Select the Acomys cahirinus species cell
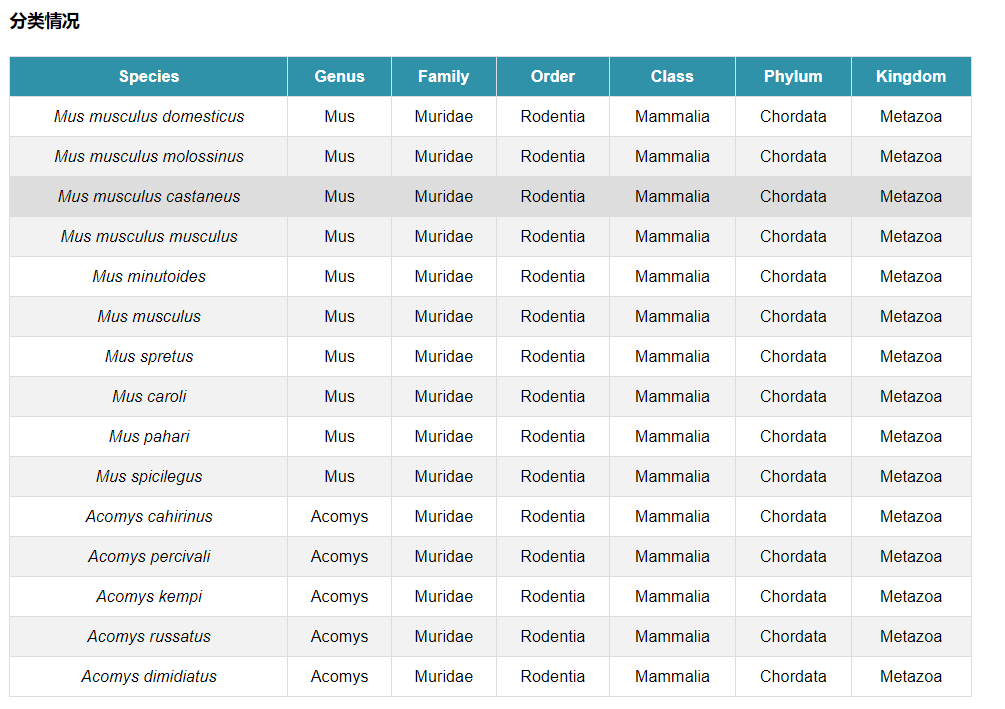This screenshot has width=1005, height=709. point(149,517)
